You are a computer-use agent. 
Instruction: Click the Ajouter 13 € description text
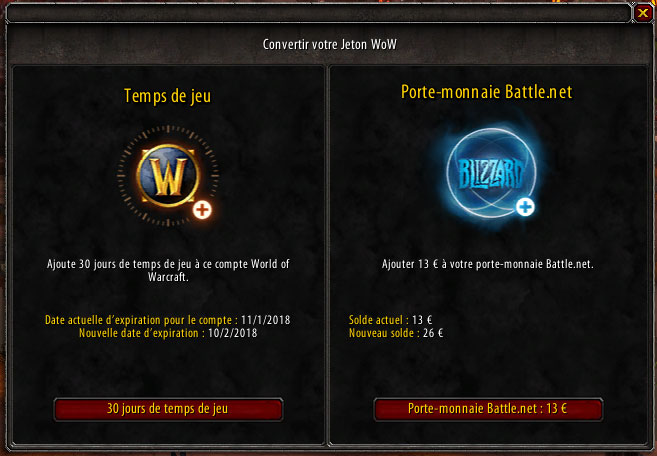pyautogui.click(x=488, y=264)
